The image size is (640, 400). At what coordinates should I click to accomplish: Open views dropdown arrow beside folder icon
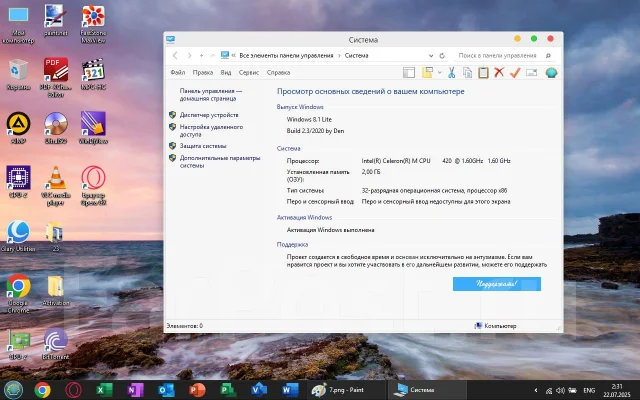[439, 73]
